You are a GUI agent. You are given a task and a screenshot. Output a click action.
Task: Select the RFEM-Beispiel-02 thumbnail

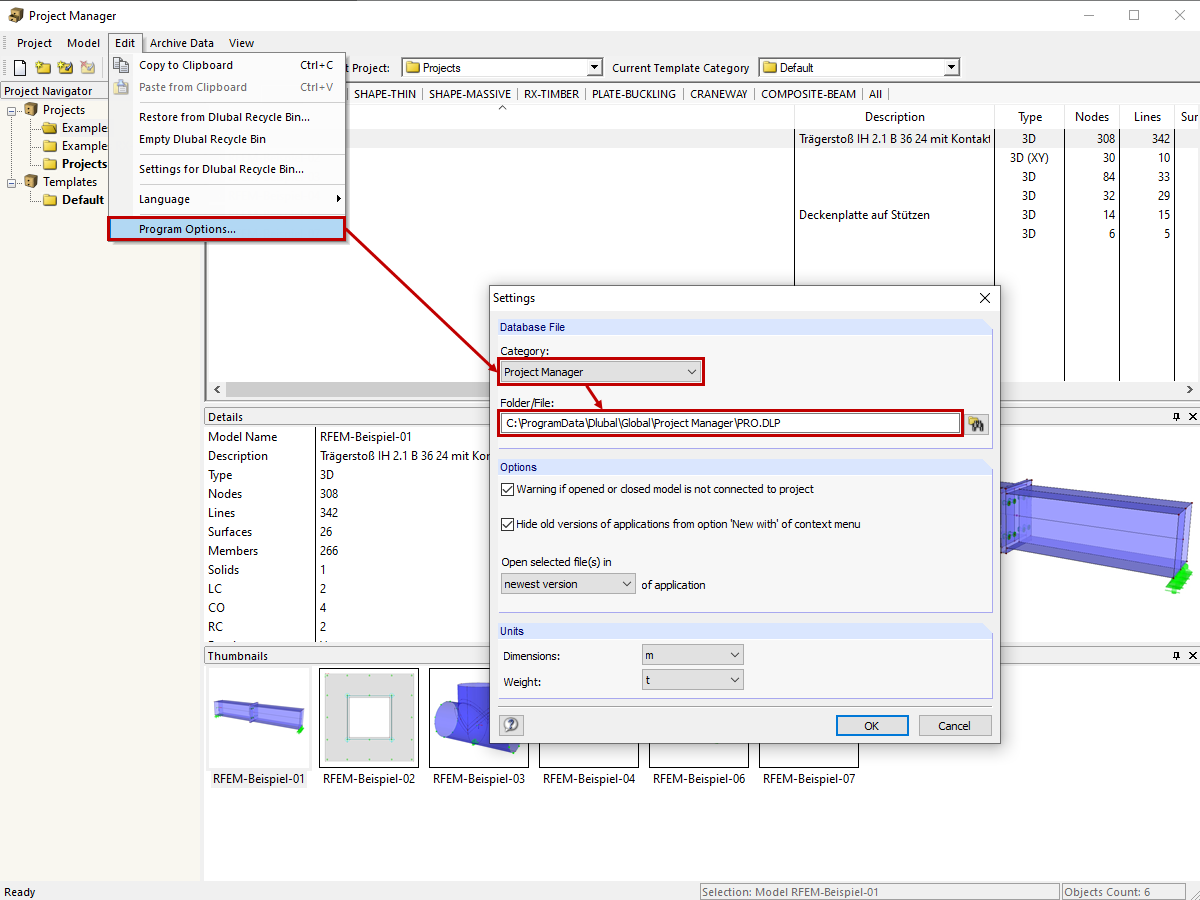368,717
